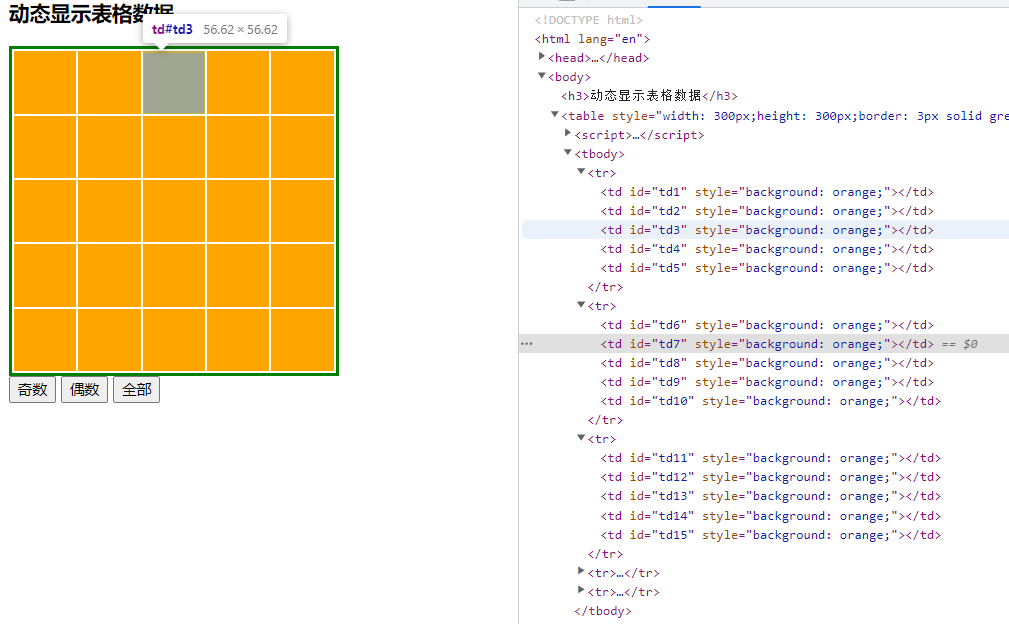The width and height of the screenshot is (1009, 624).
Task: Open the ellipsis menu beside td7 row
Action: click(x=527, y=344)
